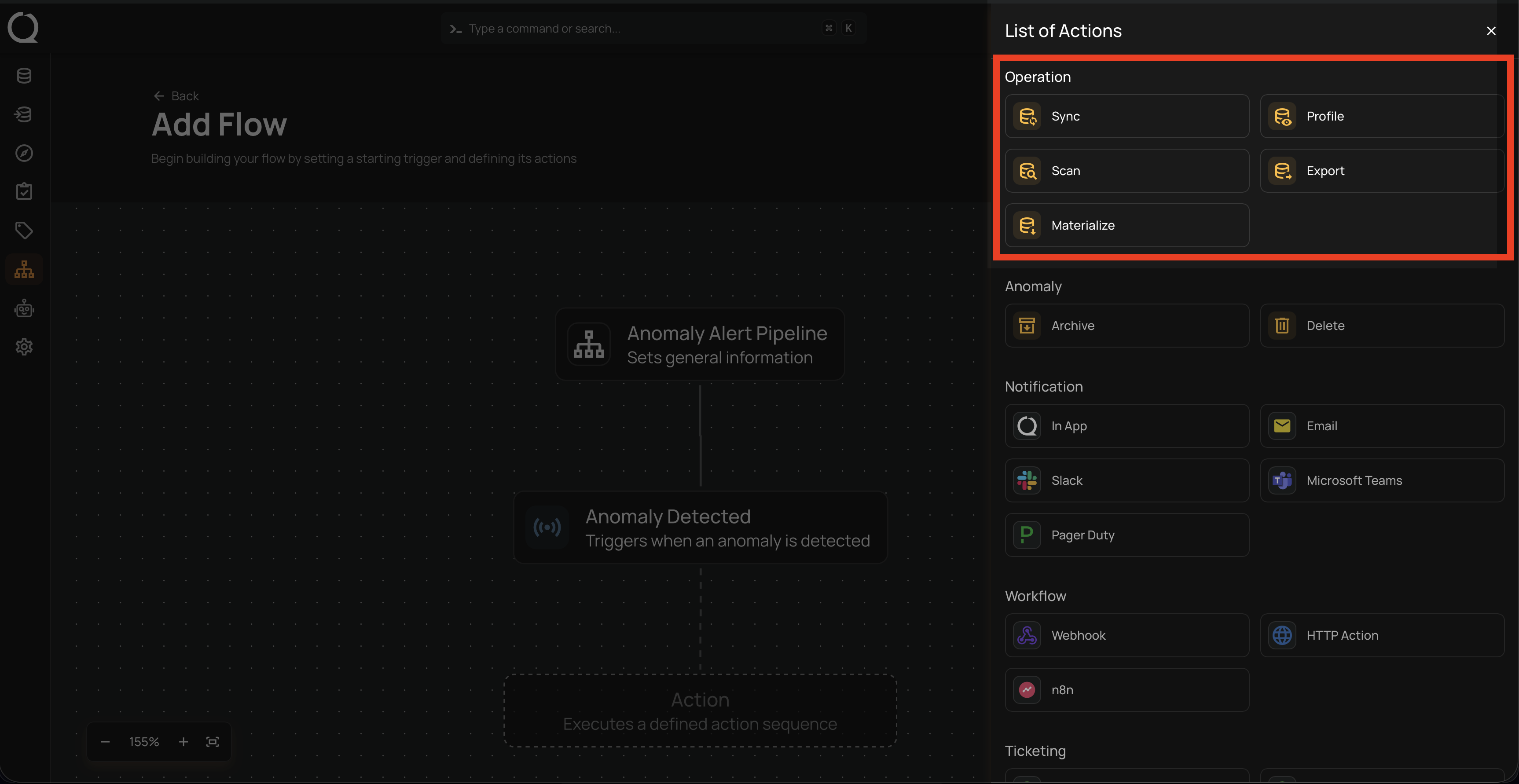Zoom in the flow canvas

pos(183,742)
